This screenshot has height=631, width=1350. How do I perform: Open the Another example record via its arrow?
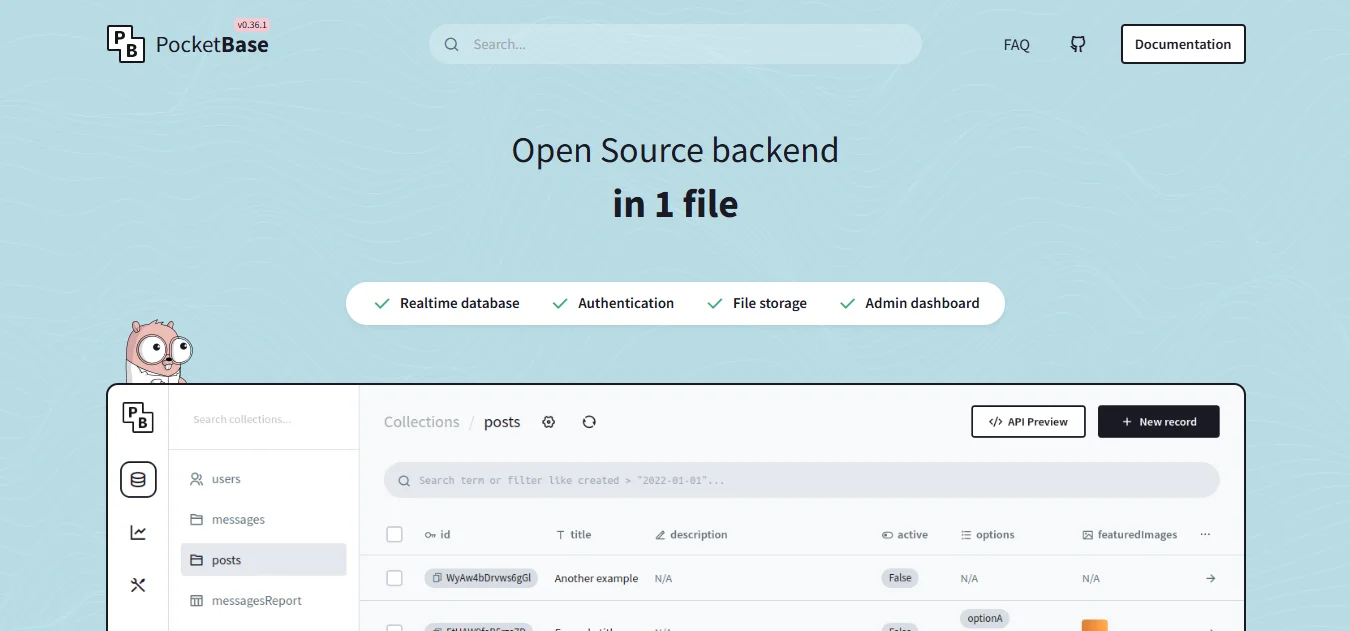1210,578
